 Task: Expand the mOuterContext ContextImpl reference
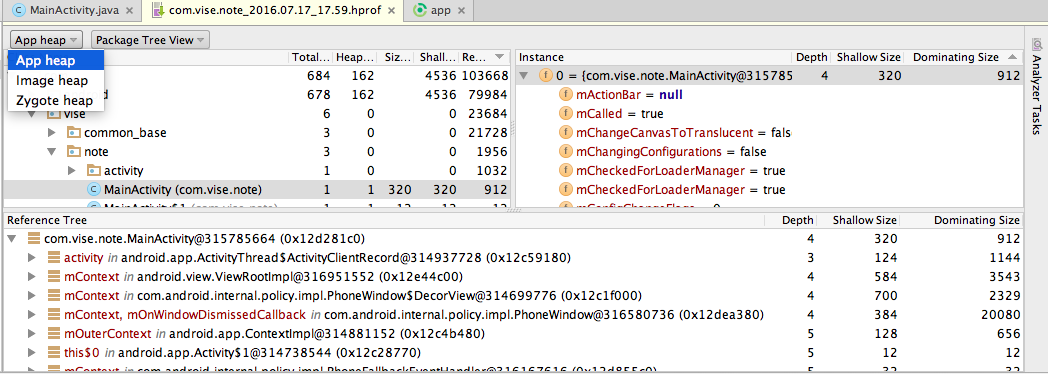pyautogui.click(x=31, y=333)
